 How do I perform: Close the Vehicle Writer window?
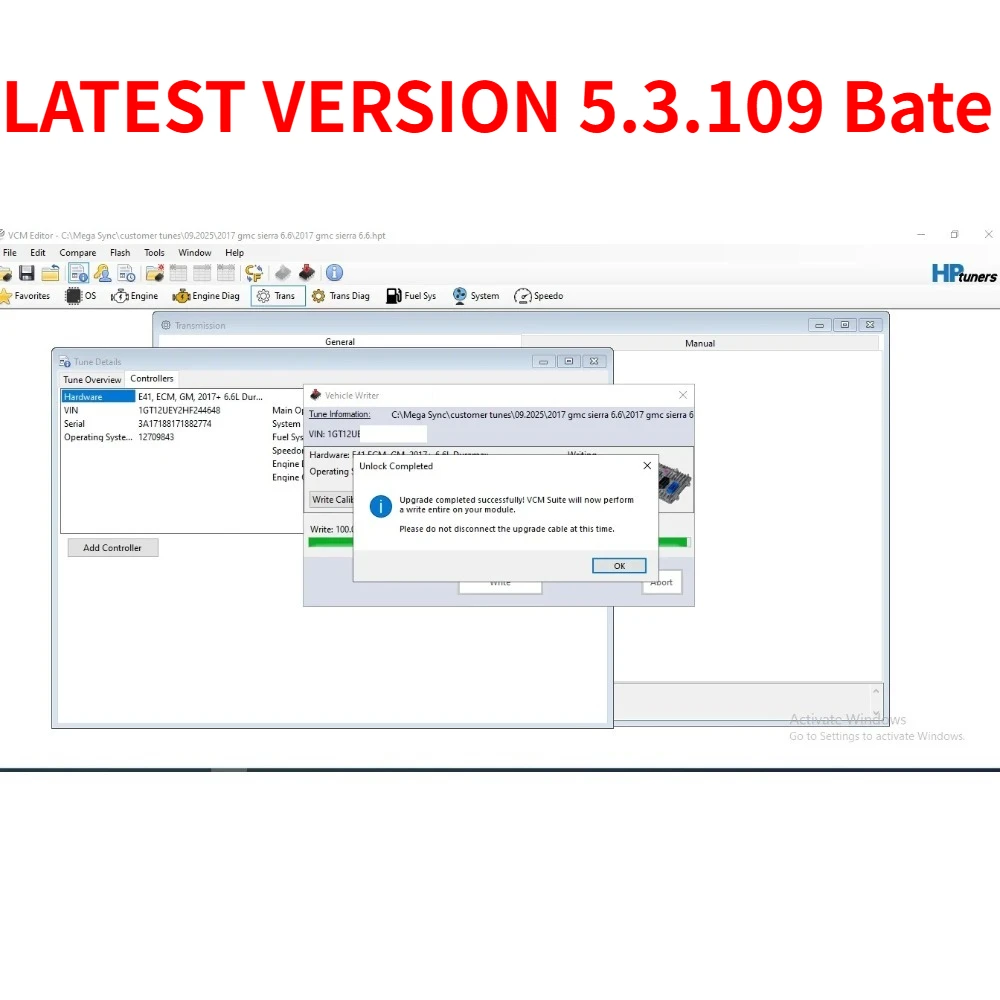pyautogui.click(x=683, y=395)
